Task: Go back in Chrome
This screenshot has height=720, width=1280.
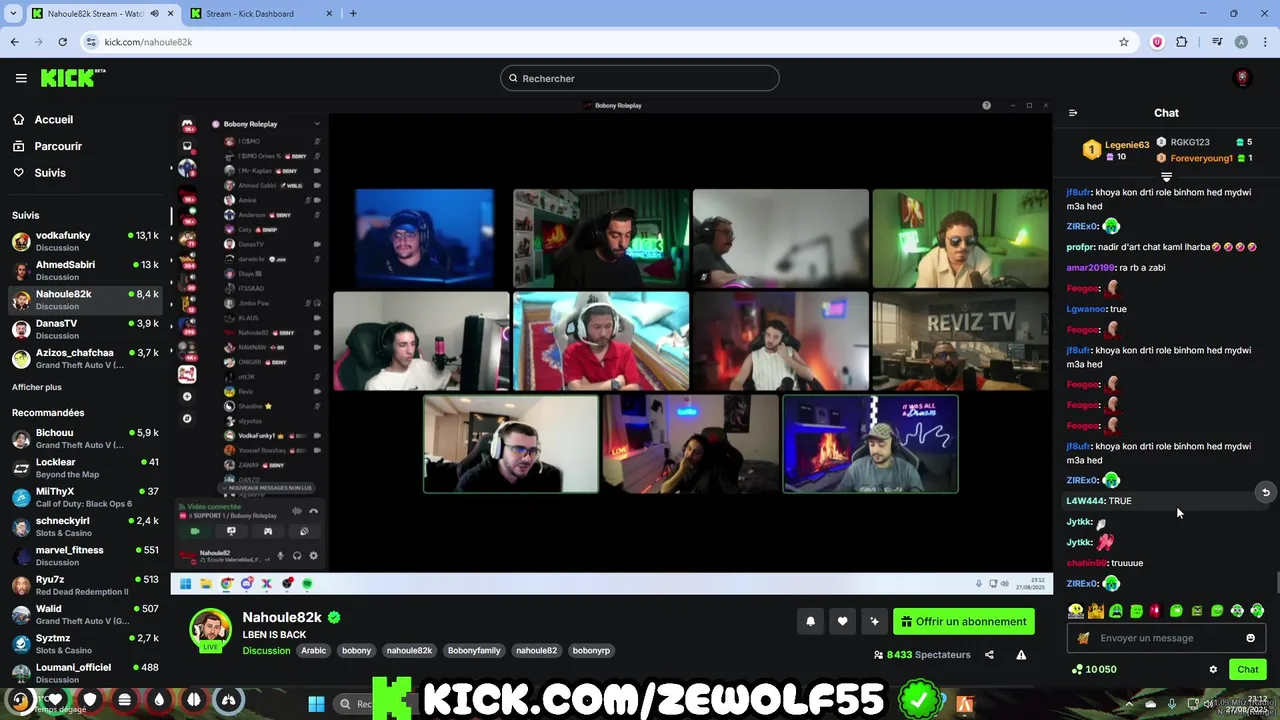Action: coord(14,42)
